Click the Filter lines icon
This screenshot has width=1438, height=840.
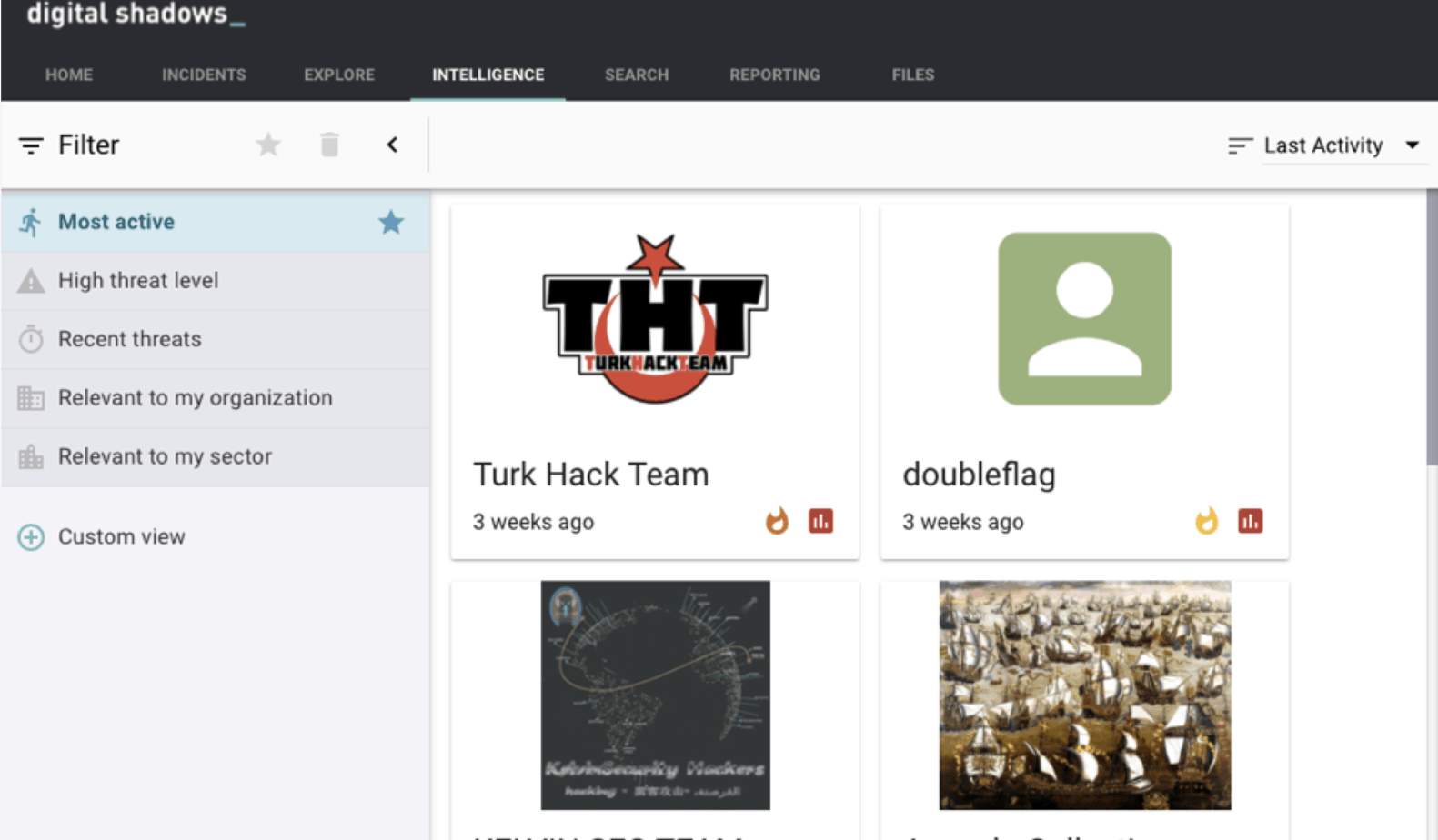tap(31, 145)
